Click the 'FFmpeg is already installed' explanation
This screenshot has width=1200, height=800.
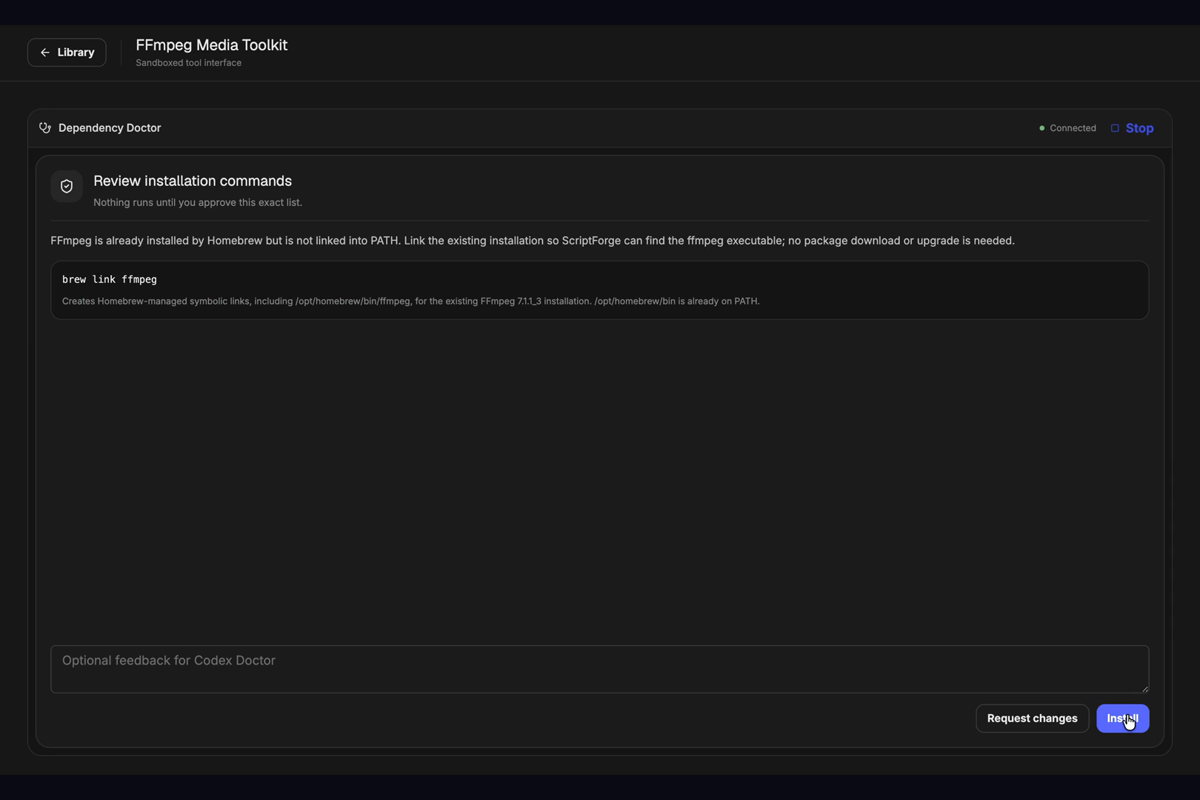click(533, 241)
